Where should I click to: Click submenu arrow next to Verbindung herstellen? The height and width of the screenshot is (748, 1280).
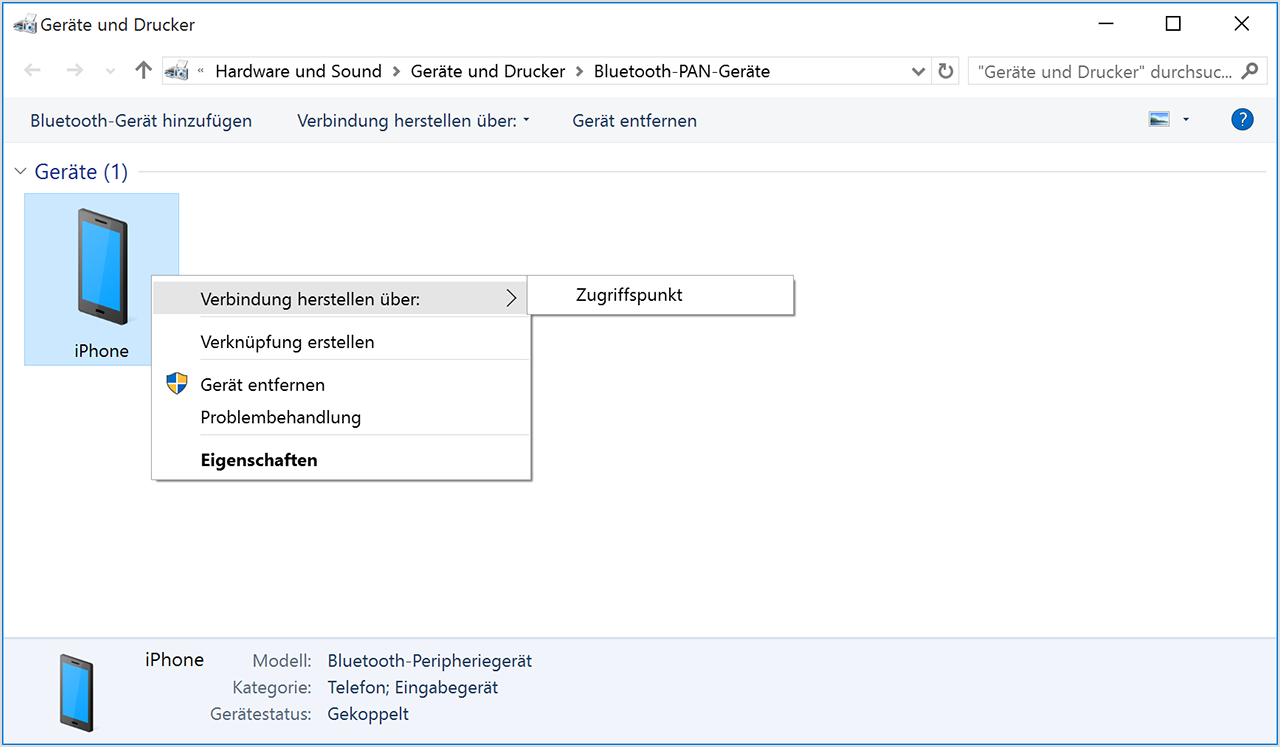(511, 298)
